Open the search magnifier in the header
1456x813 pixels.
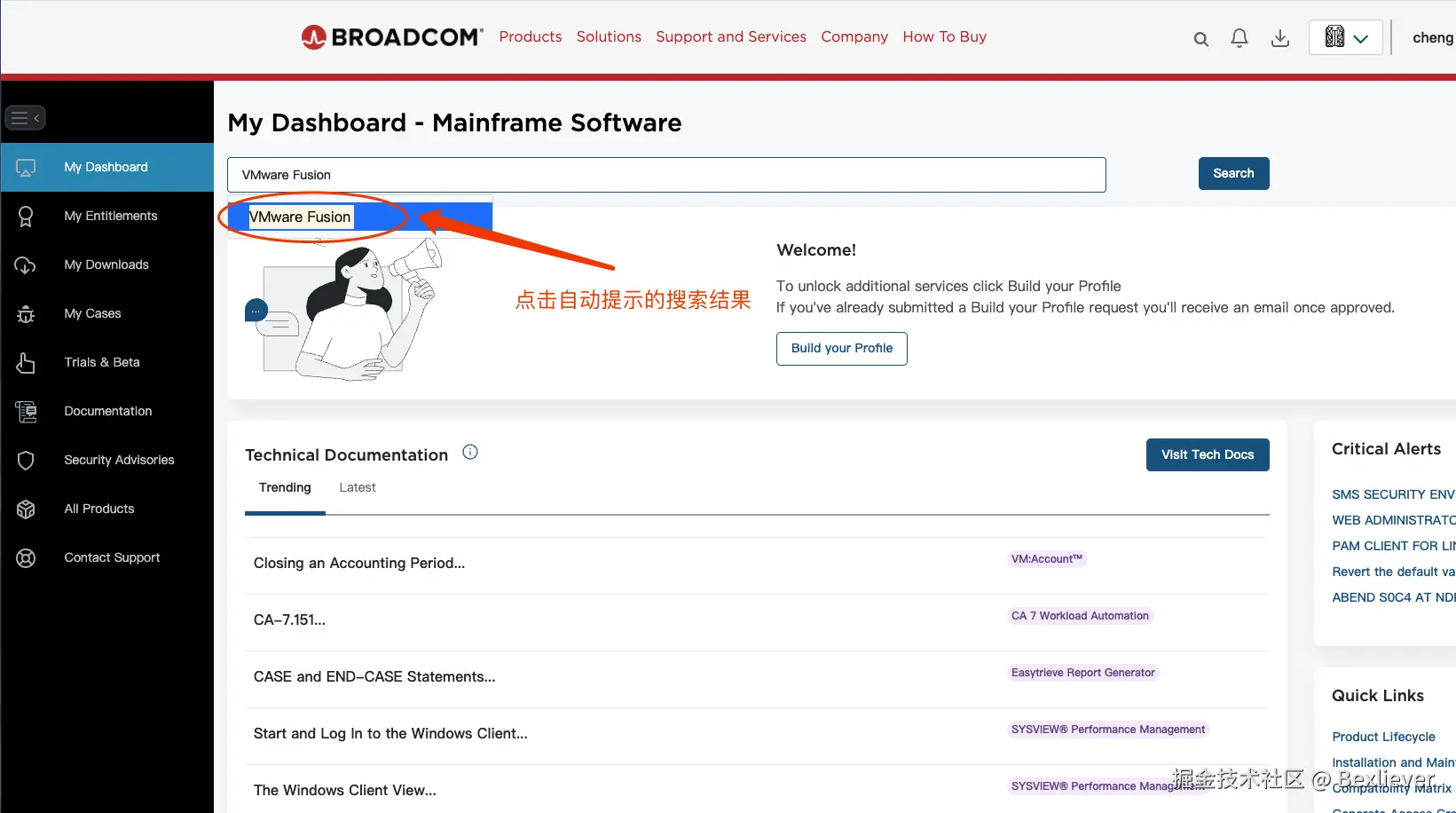click(1200, 39)
